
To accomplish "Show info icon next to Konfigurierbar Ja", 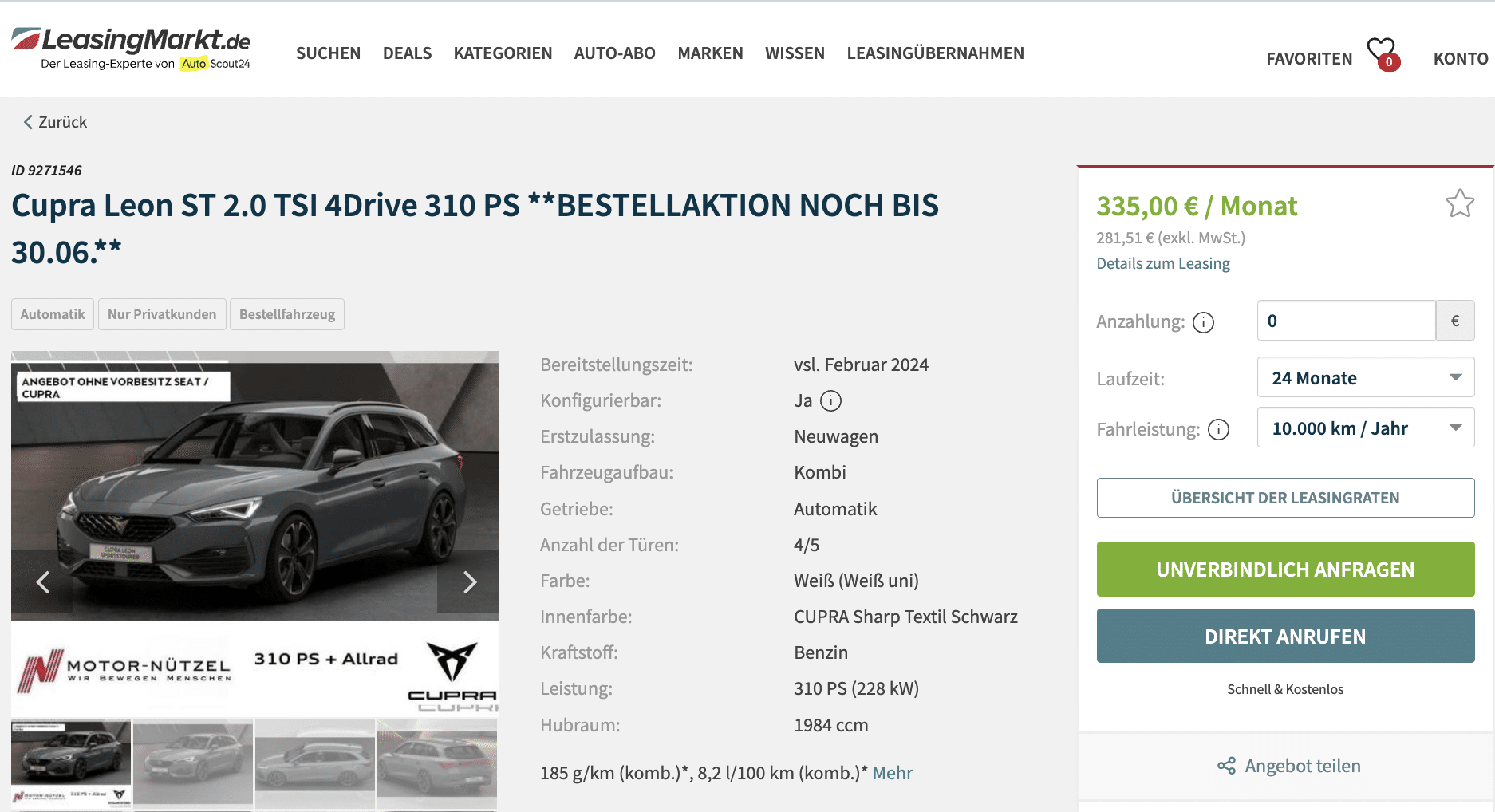I will [830, 400].
